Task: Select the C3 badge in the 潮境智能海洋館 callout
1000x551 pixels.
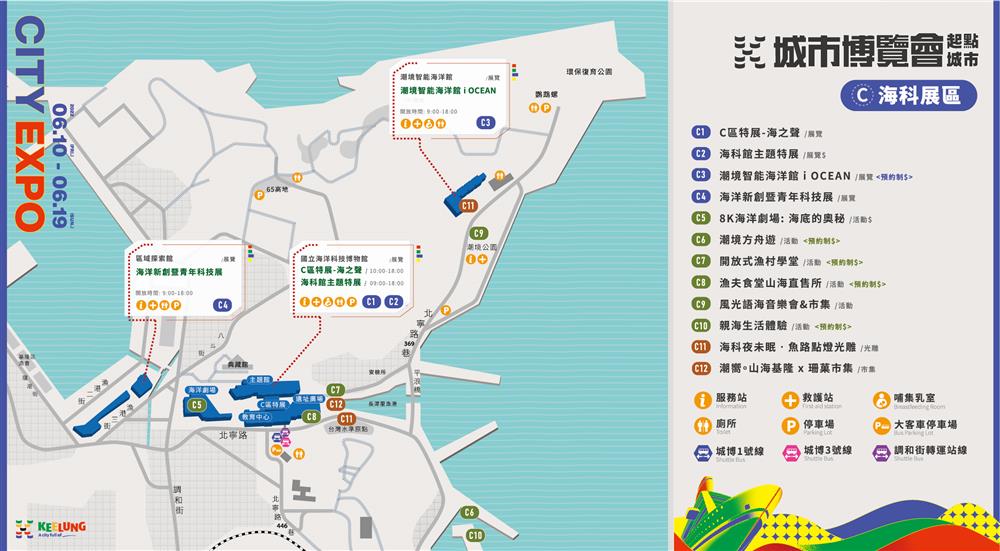Action: pyautogui.click(x=486, y=123)
